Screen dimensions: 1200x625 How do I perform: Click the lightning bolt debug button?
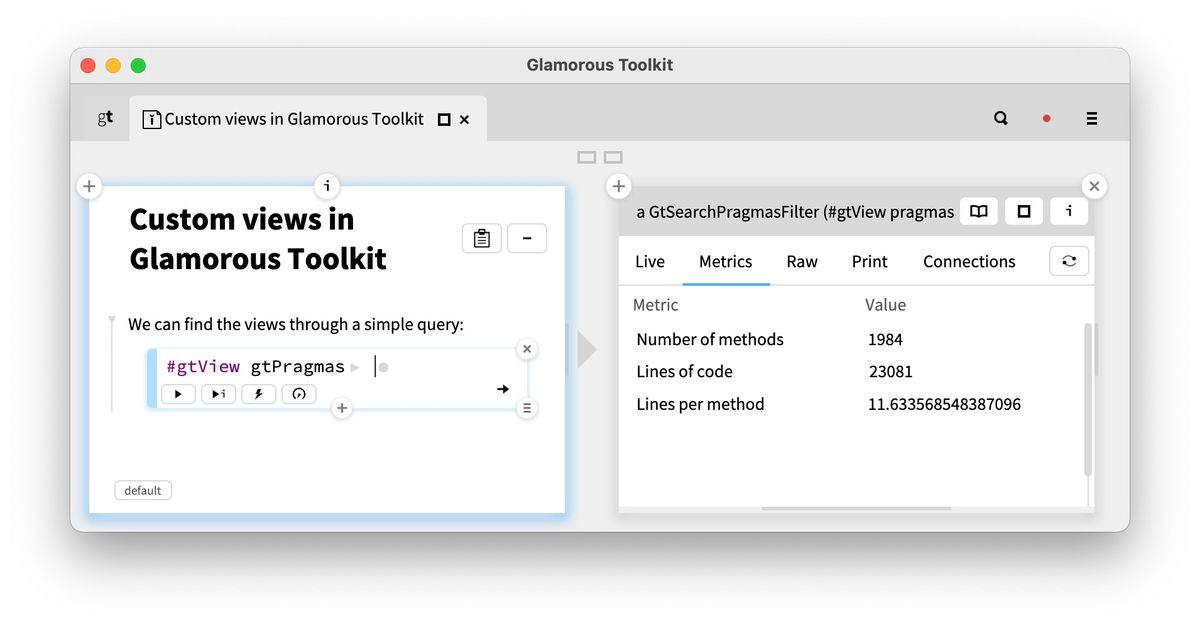pos(258,394)
